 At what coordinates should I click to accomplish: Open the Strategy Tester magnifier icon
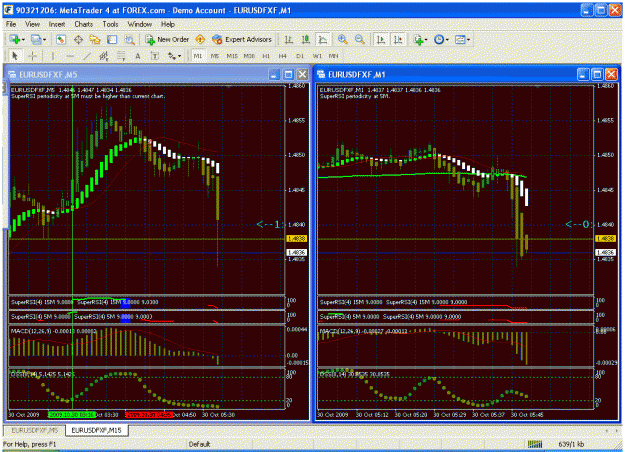point(129,39)
